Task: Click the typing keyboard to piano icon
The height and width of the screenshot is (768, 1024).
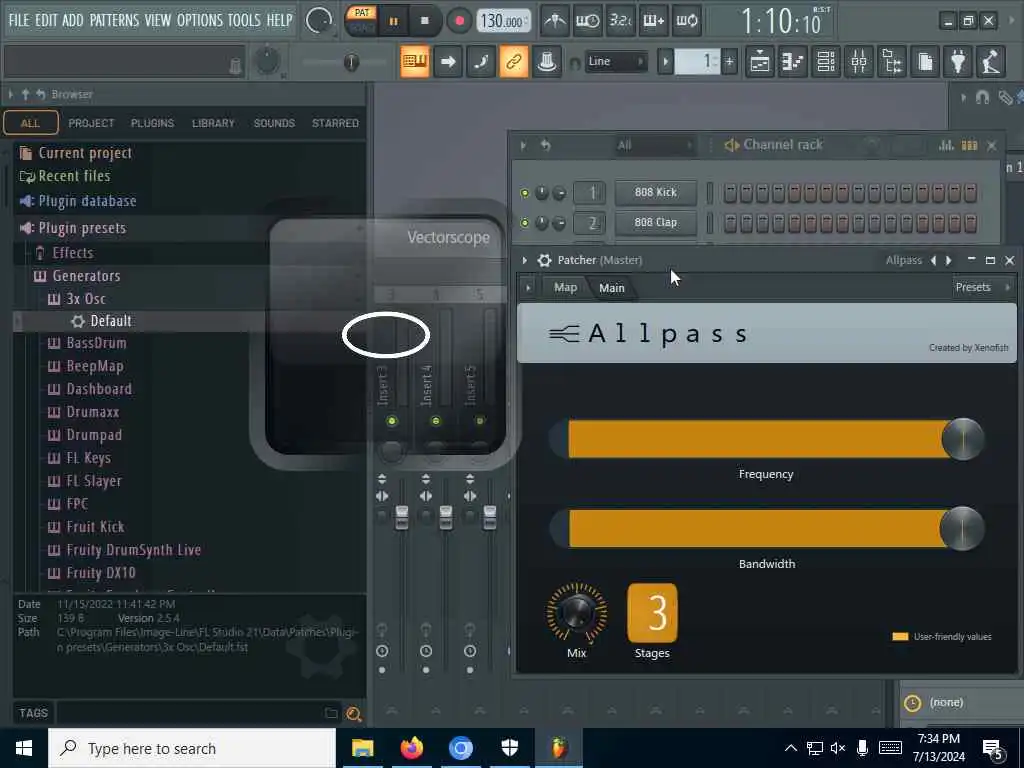Action: pos(415,62)
